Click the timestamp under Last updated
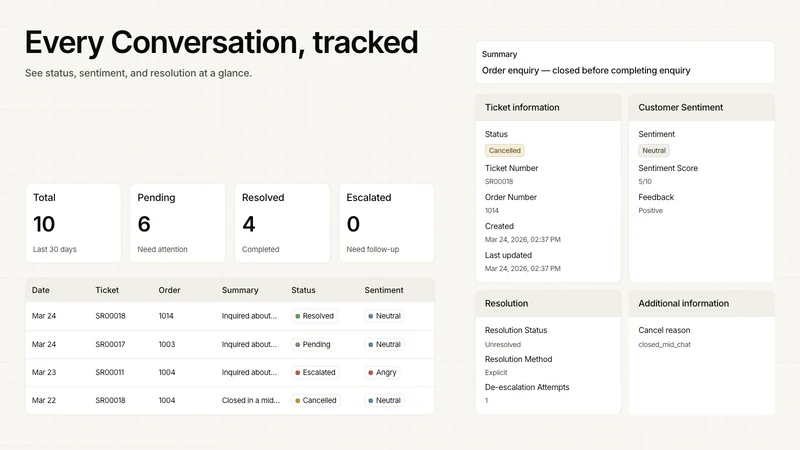Viewport: 800px width, 450px height. tap(522, 268)
